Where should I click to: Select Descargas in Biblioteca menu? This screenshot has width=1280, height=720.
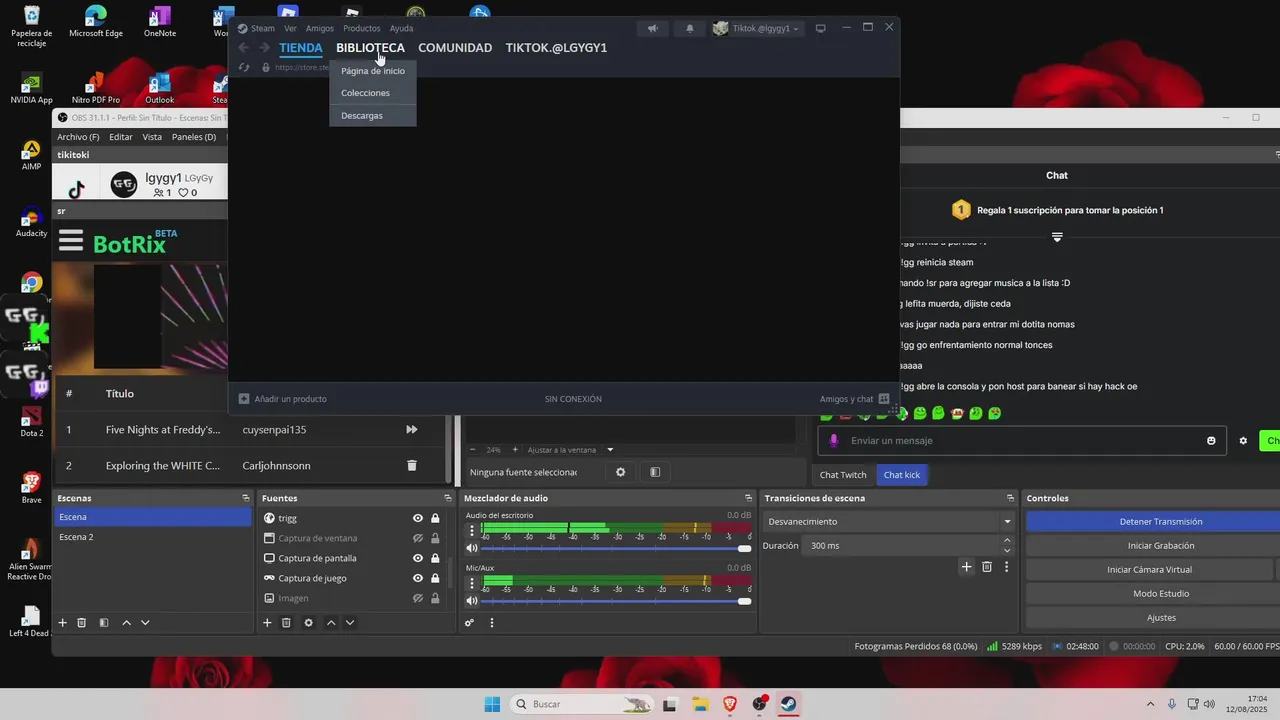pyautogui.click(x=373, y=116)
